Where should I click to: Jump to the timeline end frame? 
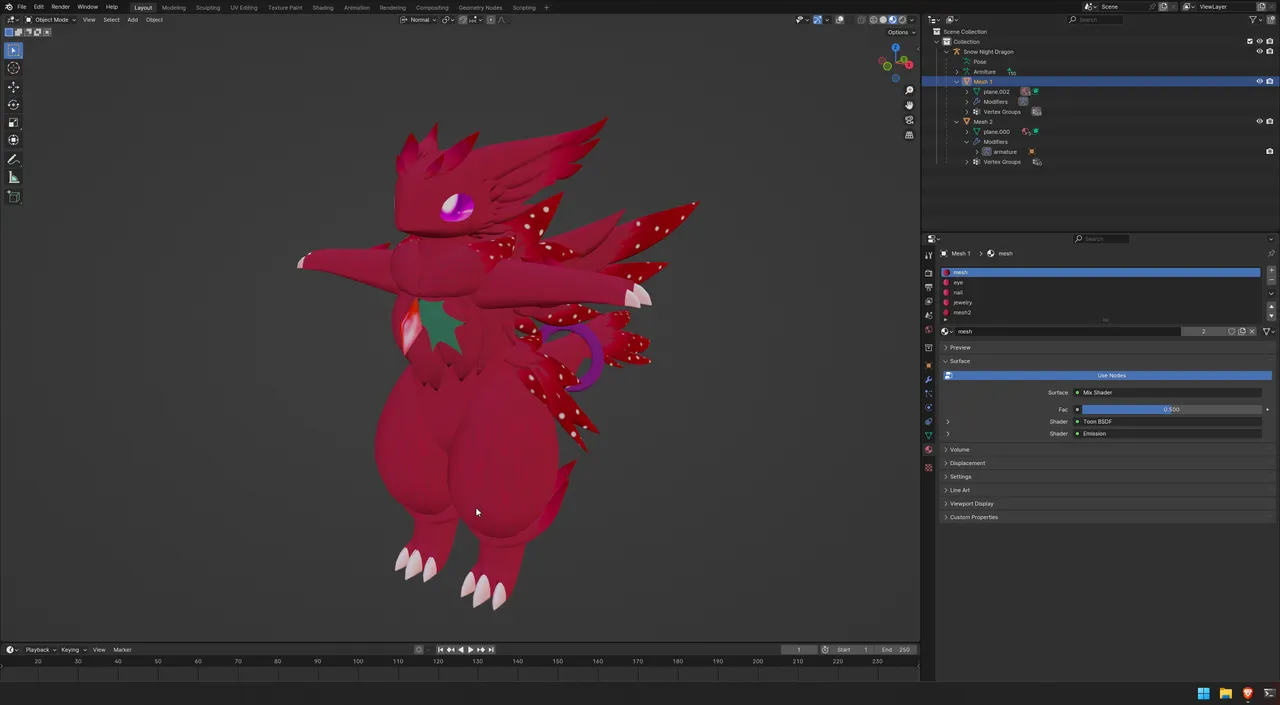491,650
